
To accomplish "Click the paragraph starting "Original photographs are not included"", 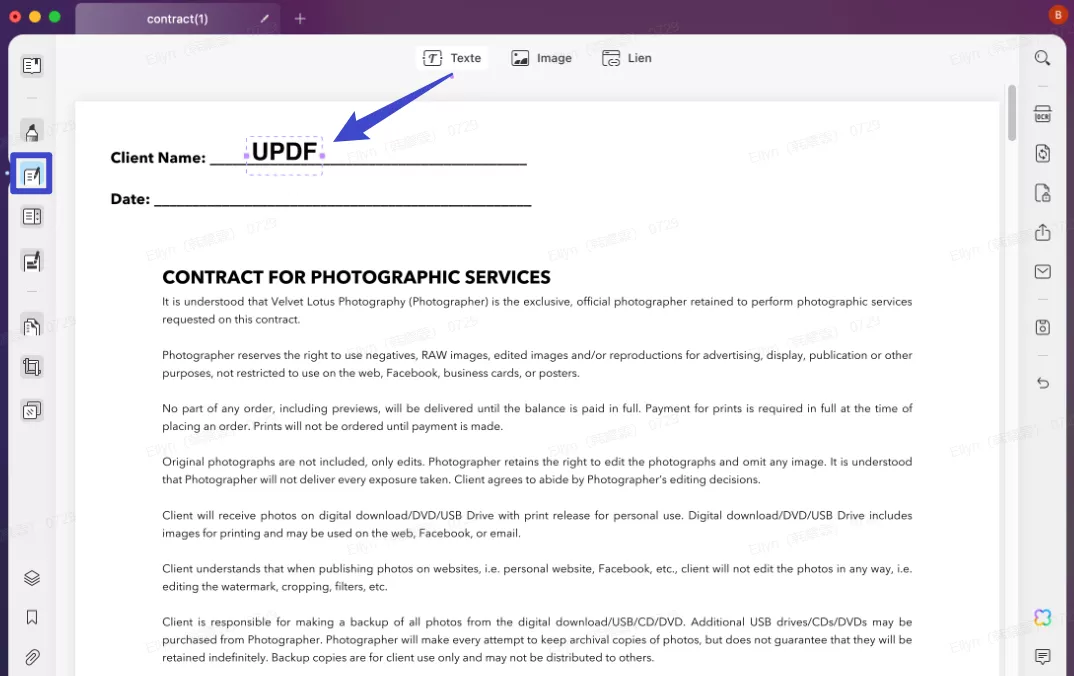I will [x=537, y=471].
